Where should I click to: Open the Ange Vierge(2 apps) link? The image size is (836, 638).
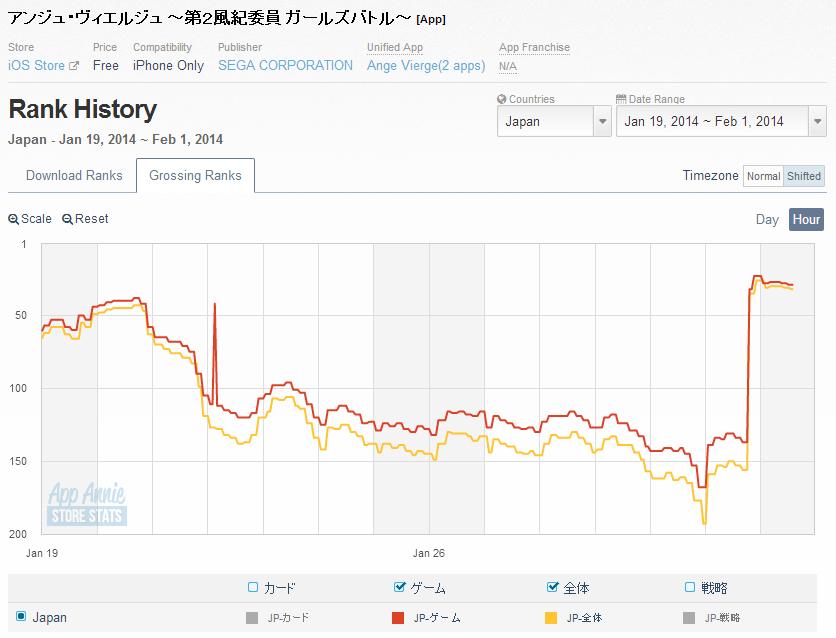click(426, 66)
